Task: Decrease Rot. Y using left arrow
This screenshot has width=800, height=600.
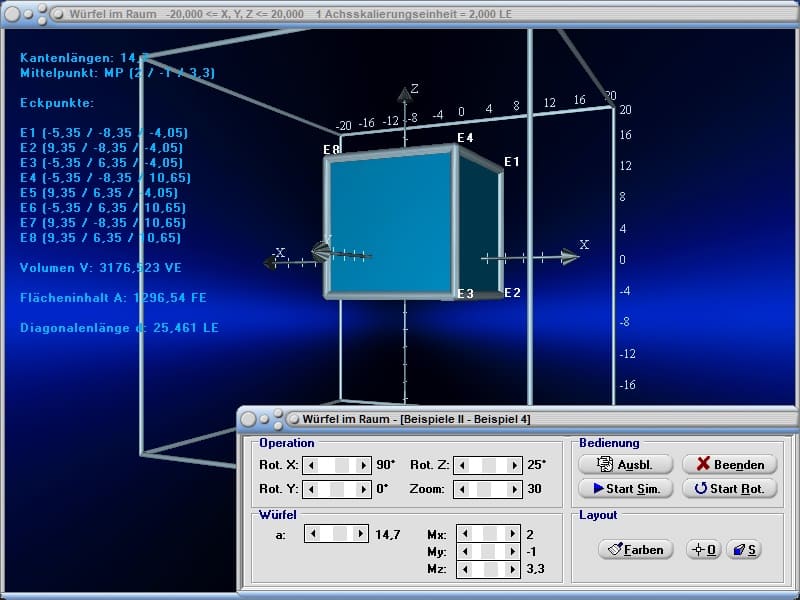Action: 310,489
